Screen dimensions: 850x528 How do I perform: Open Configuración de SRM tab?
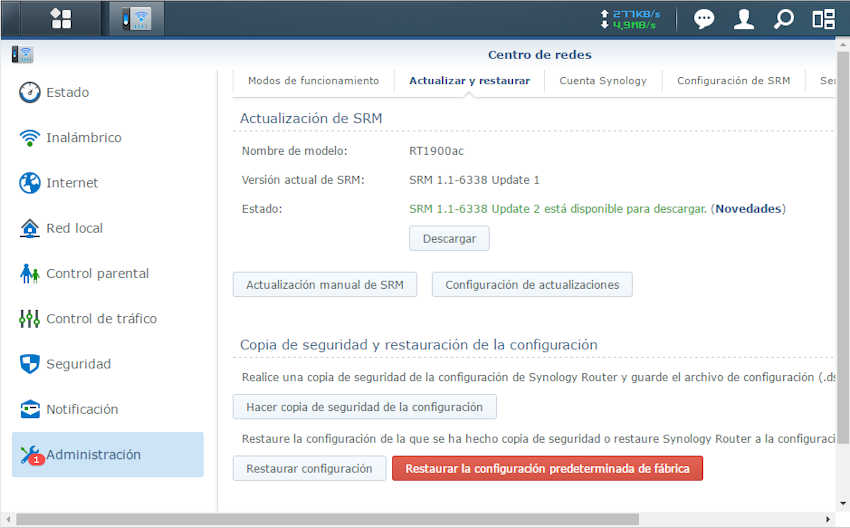click(733, 81)
